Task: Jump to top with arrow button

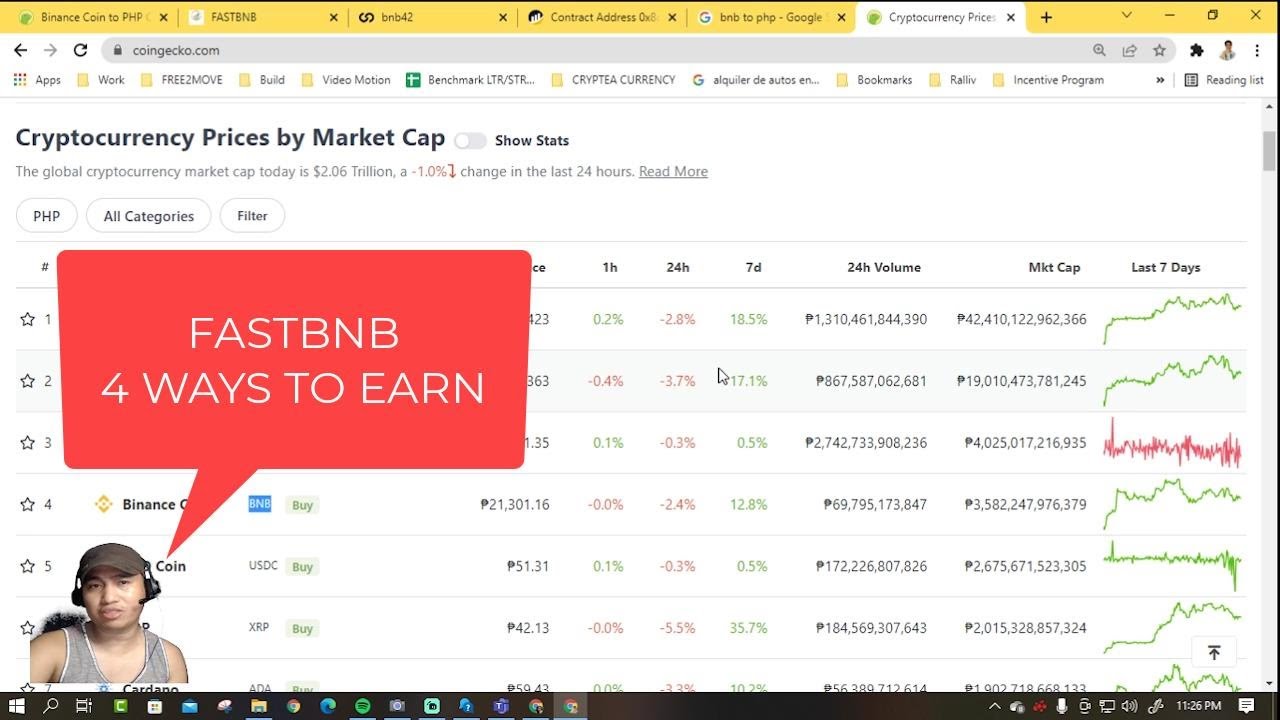Action: pyautogui.click(x=1214, y=653)
